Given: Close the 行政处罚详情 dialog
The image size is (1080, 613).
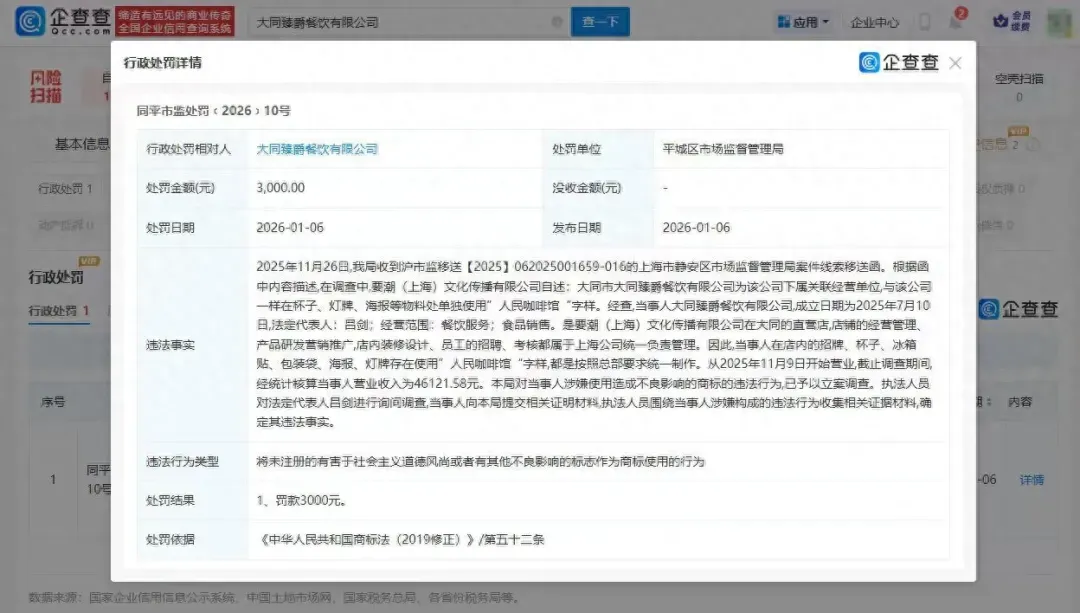Looking at the screenshot, I should [955, 63].
